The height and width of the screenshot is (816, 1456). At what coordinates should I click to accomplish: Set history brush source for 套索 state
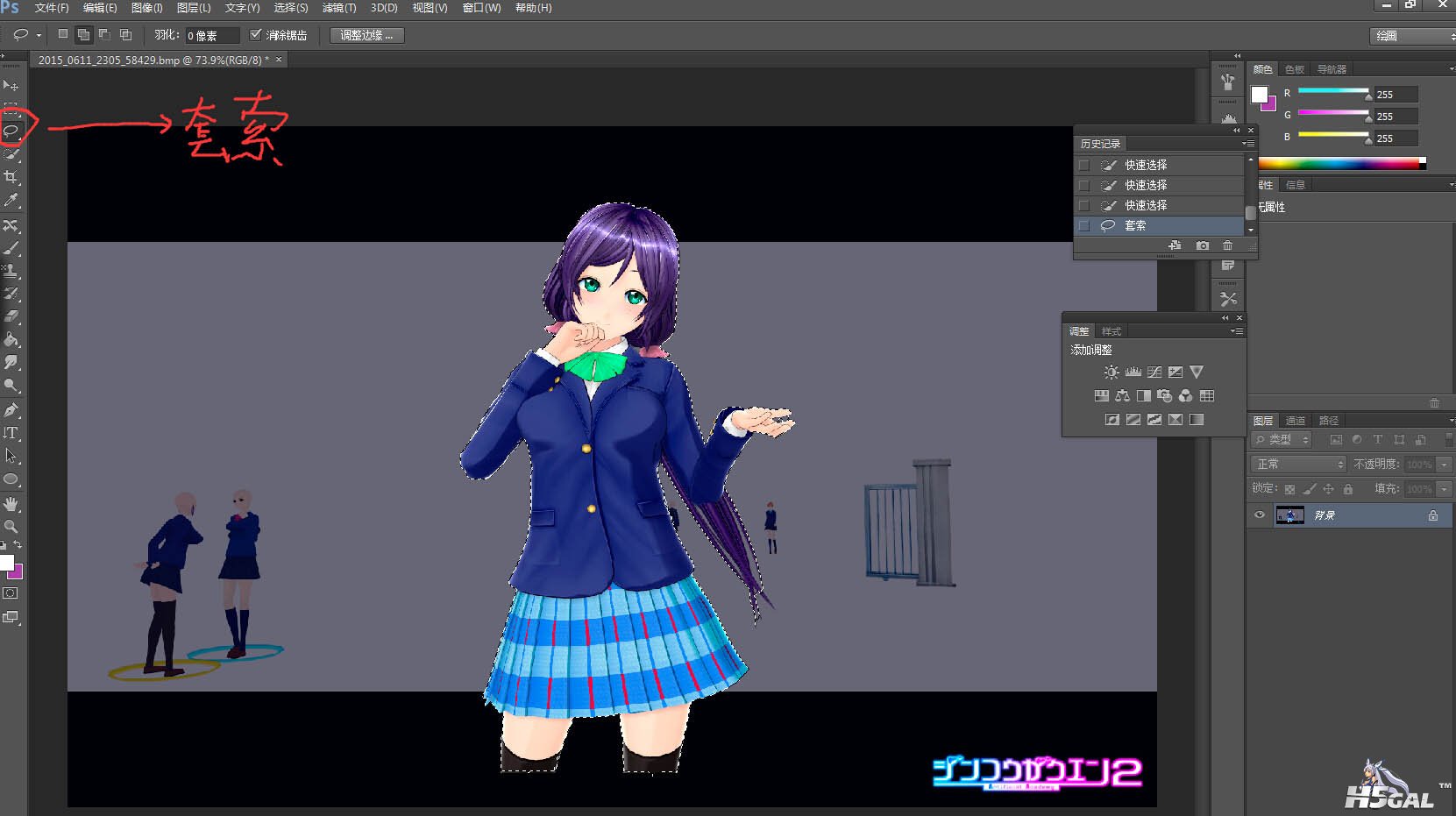(x=1084, y=226)
